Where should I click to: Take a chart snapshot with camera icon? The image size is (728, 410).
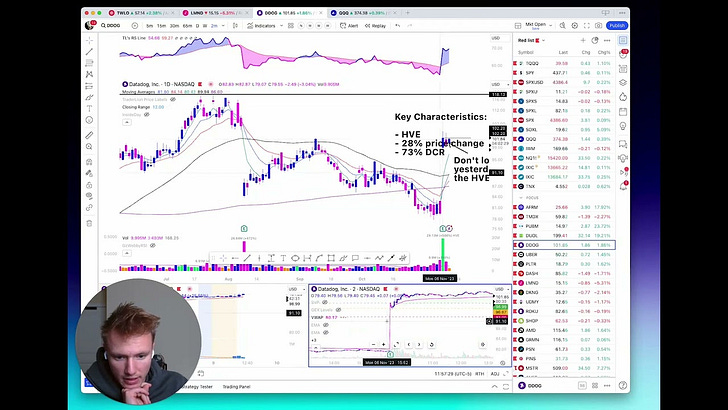point(598,26)
